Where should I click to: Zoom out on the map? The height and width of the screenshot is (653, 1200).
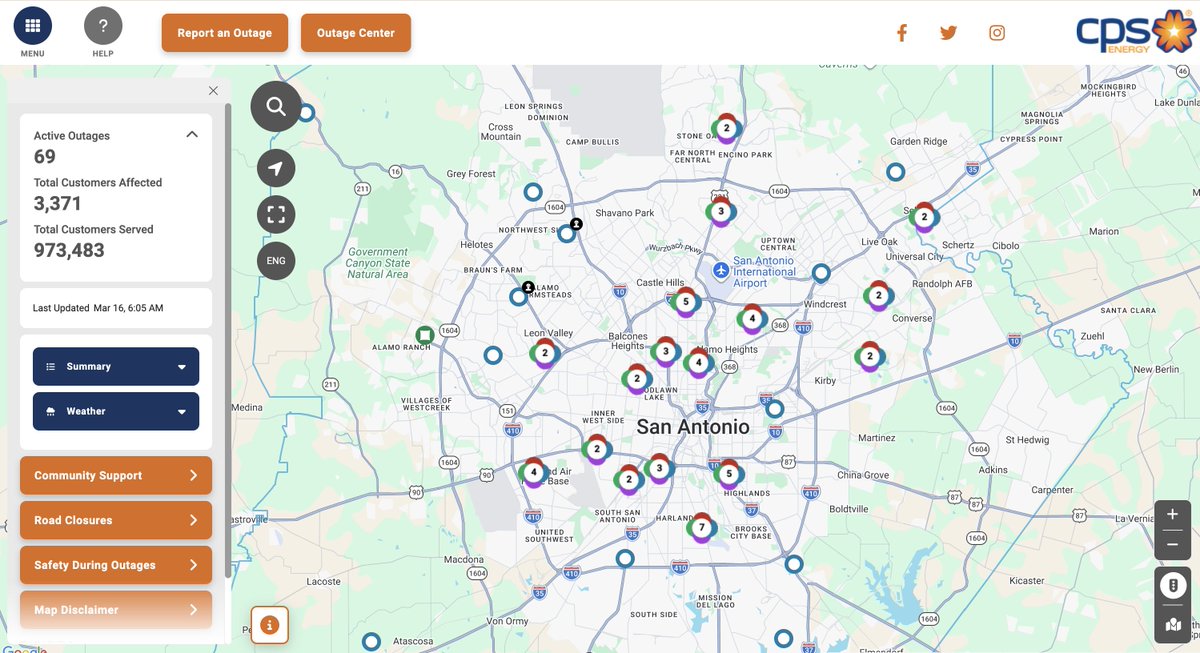pyautogui.click(x=1172, y=545)
